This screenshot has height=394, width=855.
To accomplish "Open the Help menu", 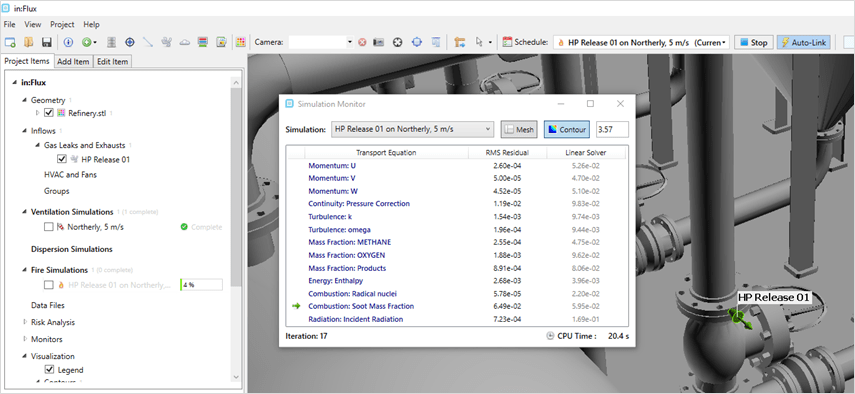I will [x=92, y=25].
